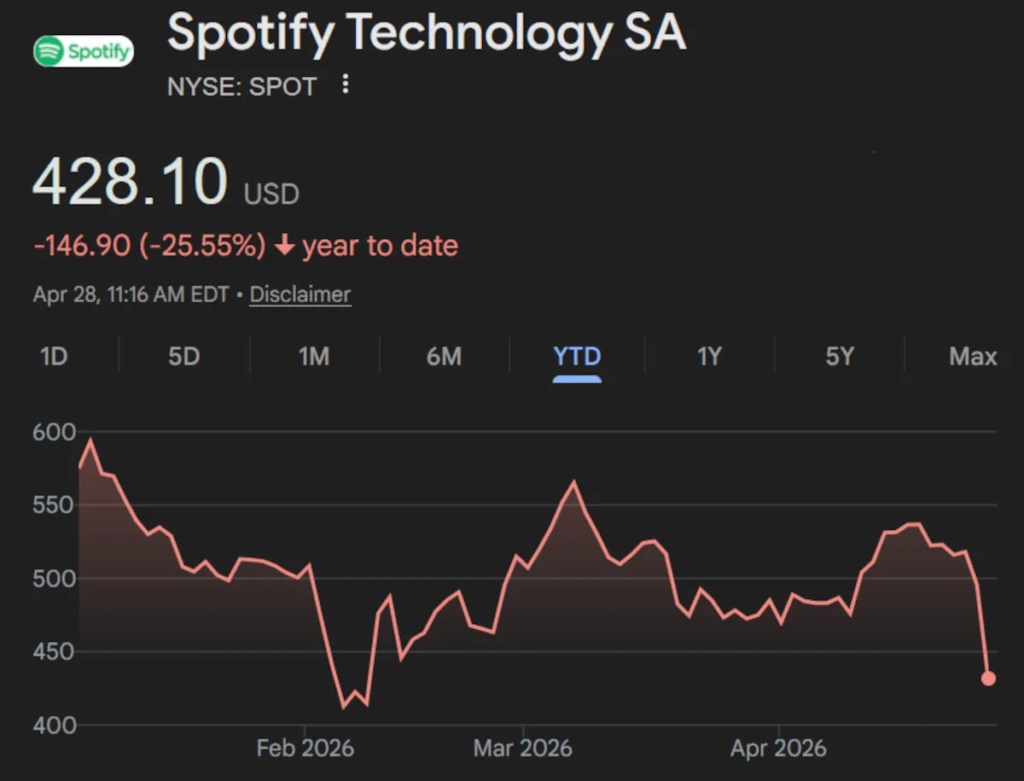Viewport: 1024px width, 781px height.
Task: Click the Spotify Technology SA title
Action: pyautogui.click(x=427, y=33)
